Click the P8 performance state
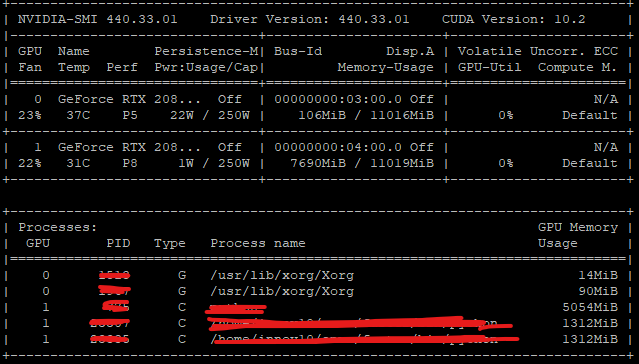 pyautogui.click(x=130, y=163)
